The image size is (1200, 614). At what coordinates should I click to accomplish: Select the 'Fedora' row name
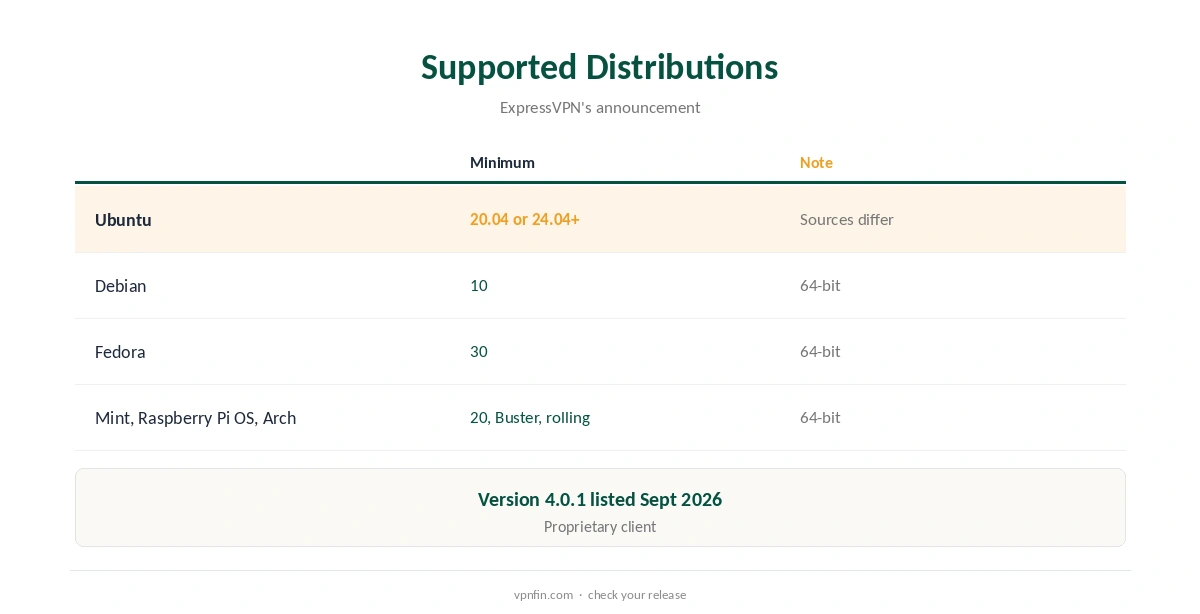coord(120,351)
